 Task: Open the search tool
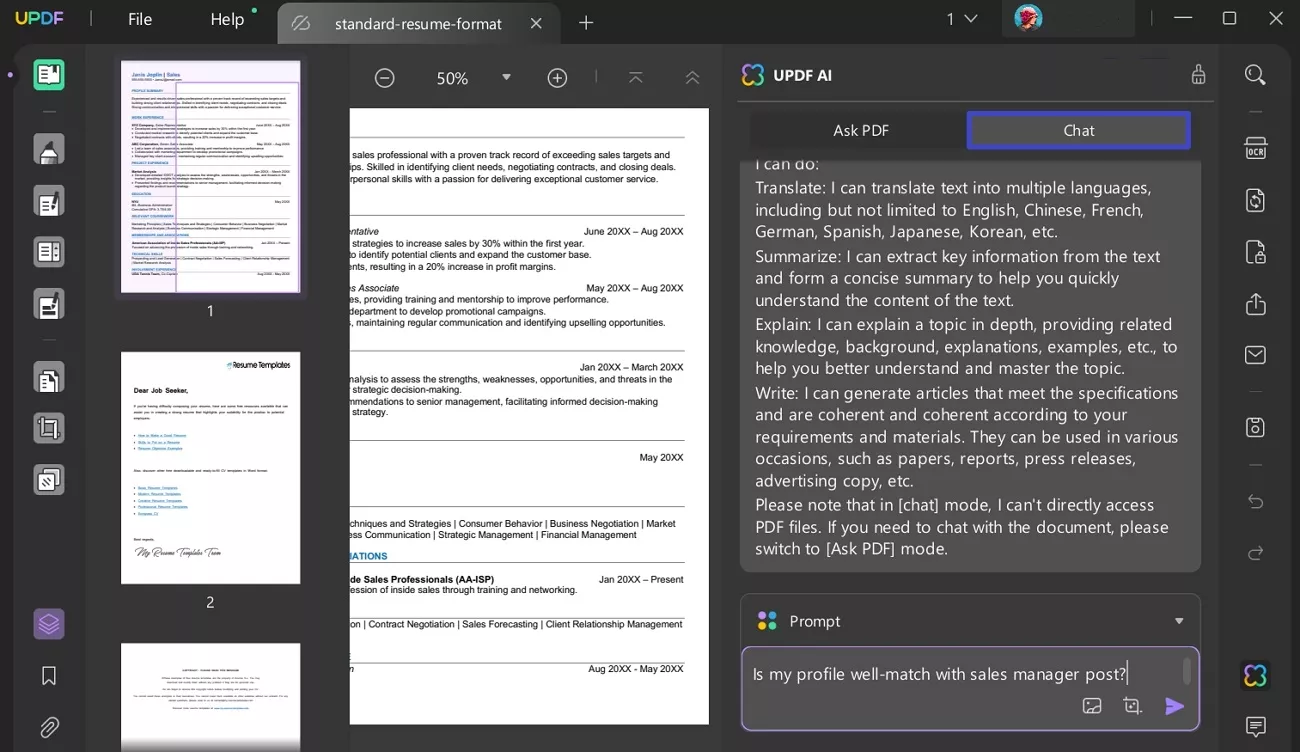pyautogui.click(x=1255, y=75)
